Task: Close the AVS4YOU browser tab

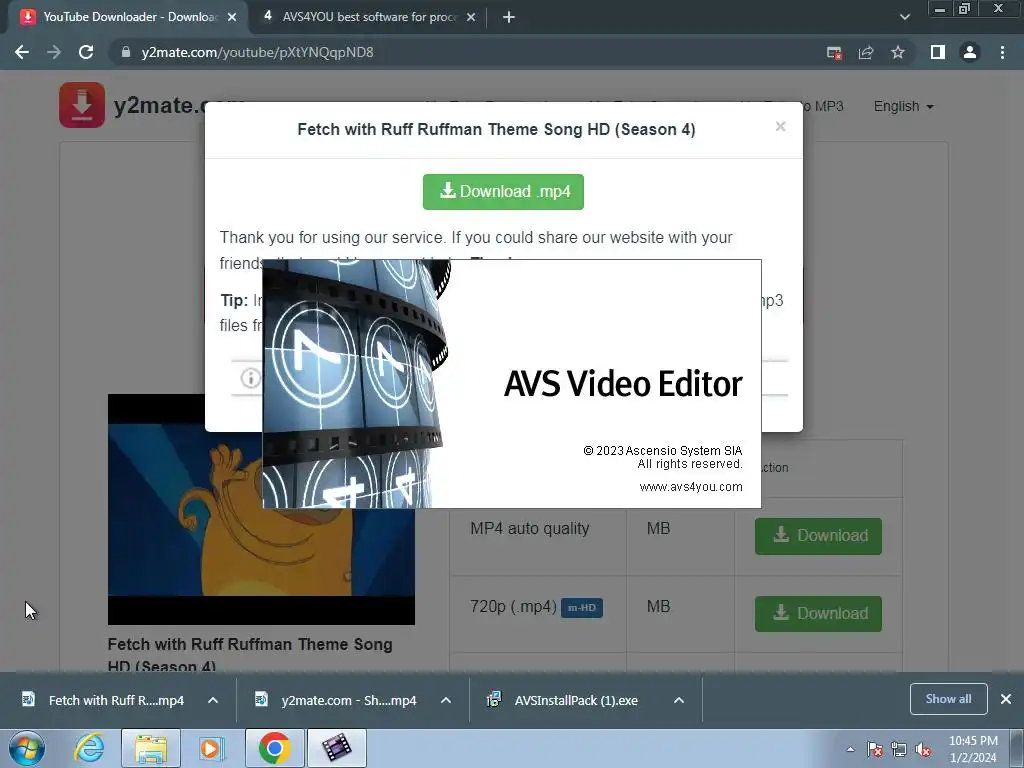Action: tap(471, 18)
